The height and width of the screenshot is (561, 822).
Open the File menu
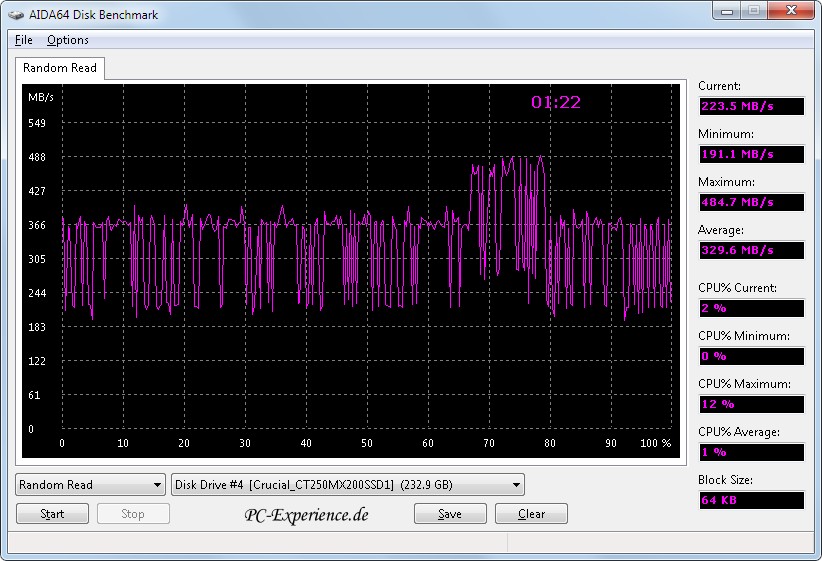click(x=24, y=40)
